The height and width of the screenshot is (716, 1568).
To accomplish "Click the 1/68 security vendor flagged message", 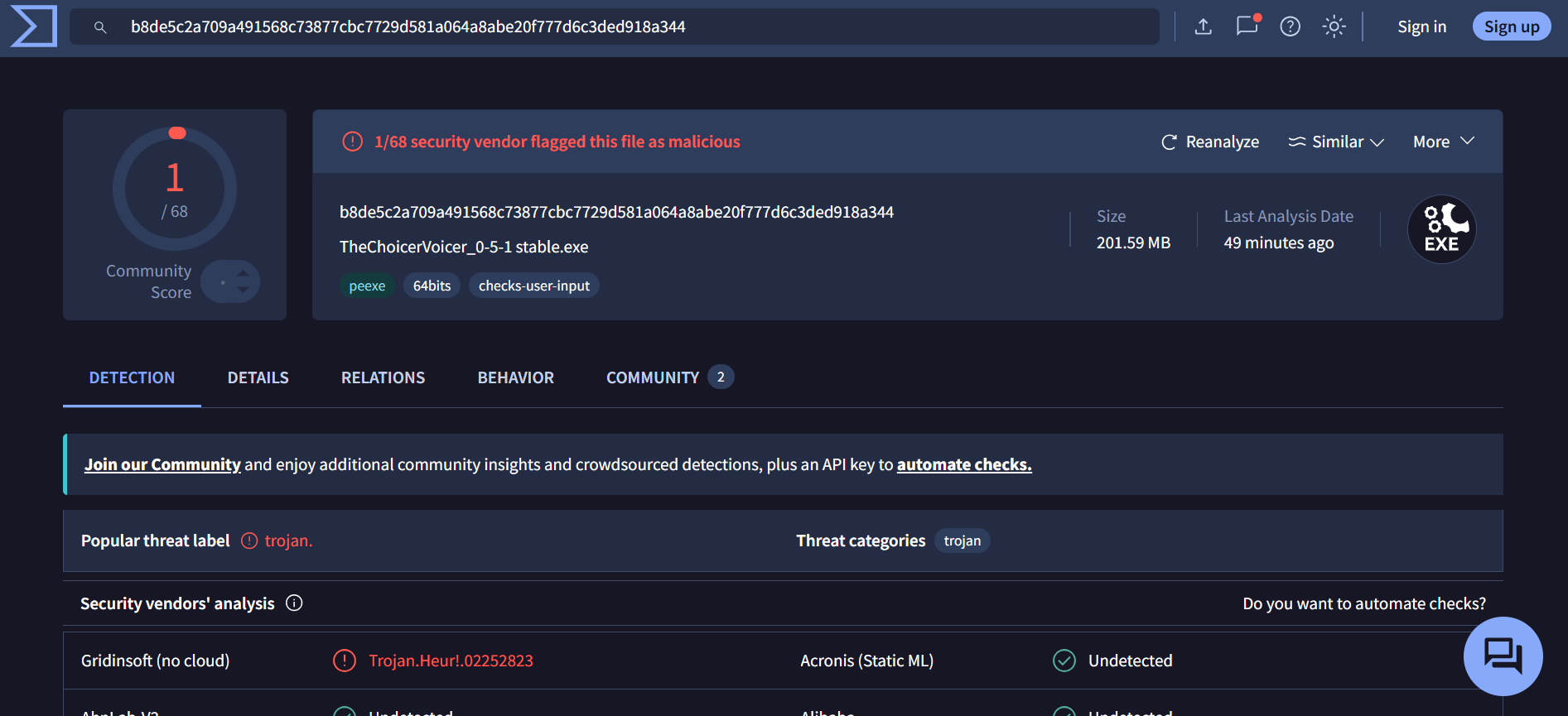I will click(557, 142).
